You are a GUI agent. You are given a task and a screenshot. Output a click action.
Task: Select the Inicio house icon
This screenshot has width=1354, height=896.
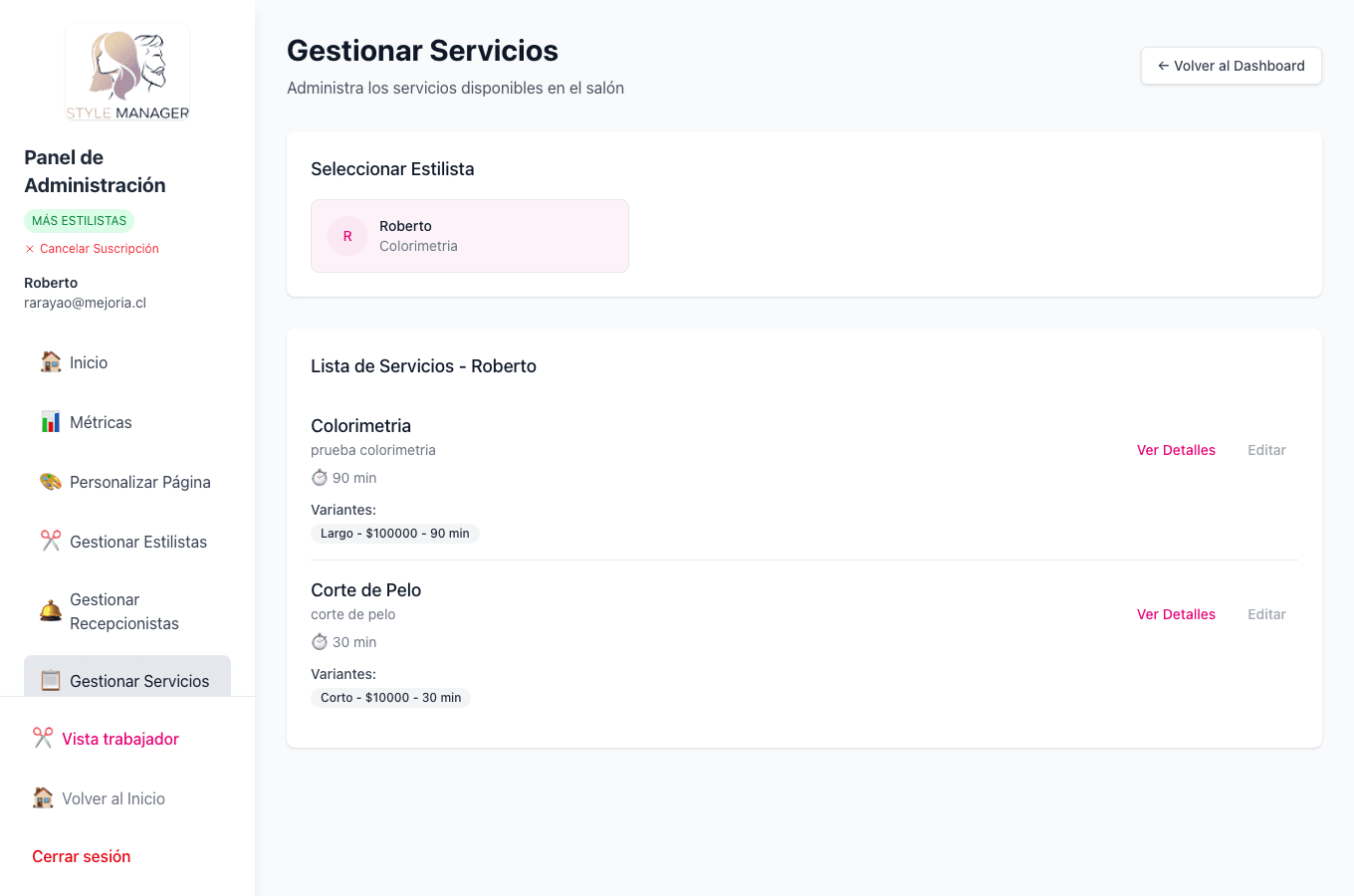click(x=50, y=362)
